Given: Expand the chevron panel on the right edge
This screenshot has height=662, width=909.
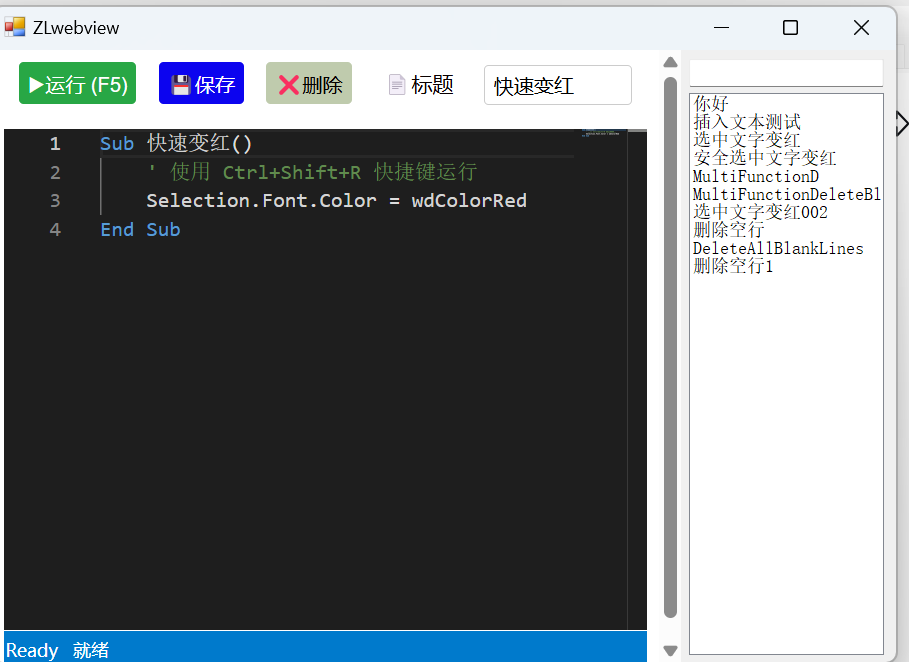Looking at the screenshot, I should tap(902, 123).
